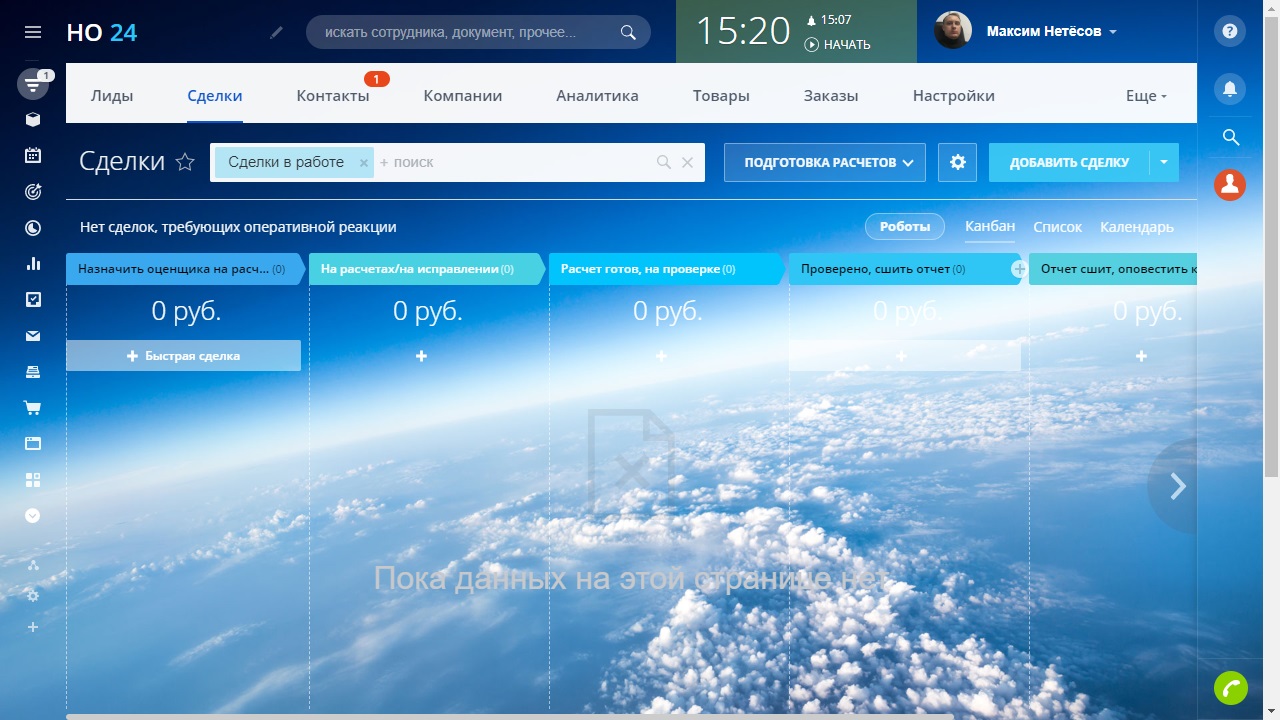The height and width of the screenshot is (720, 1280).
Task: Switch to the 'Аналитика' tab
Action: pyautogui.click(x=597, y=96)
